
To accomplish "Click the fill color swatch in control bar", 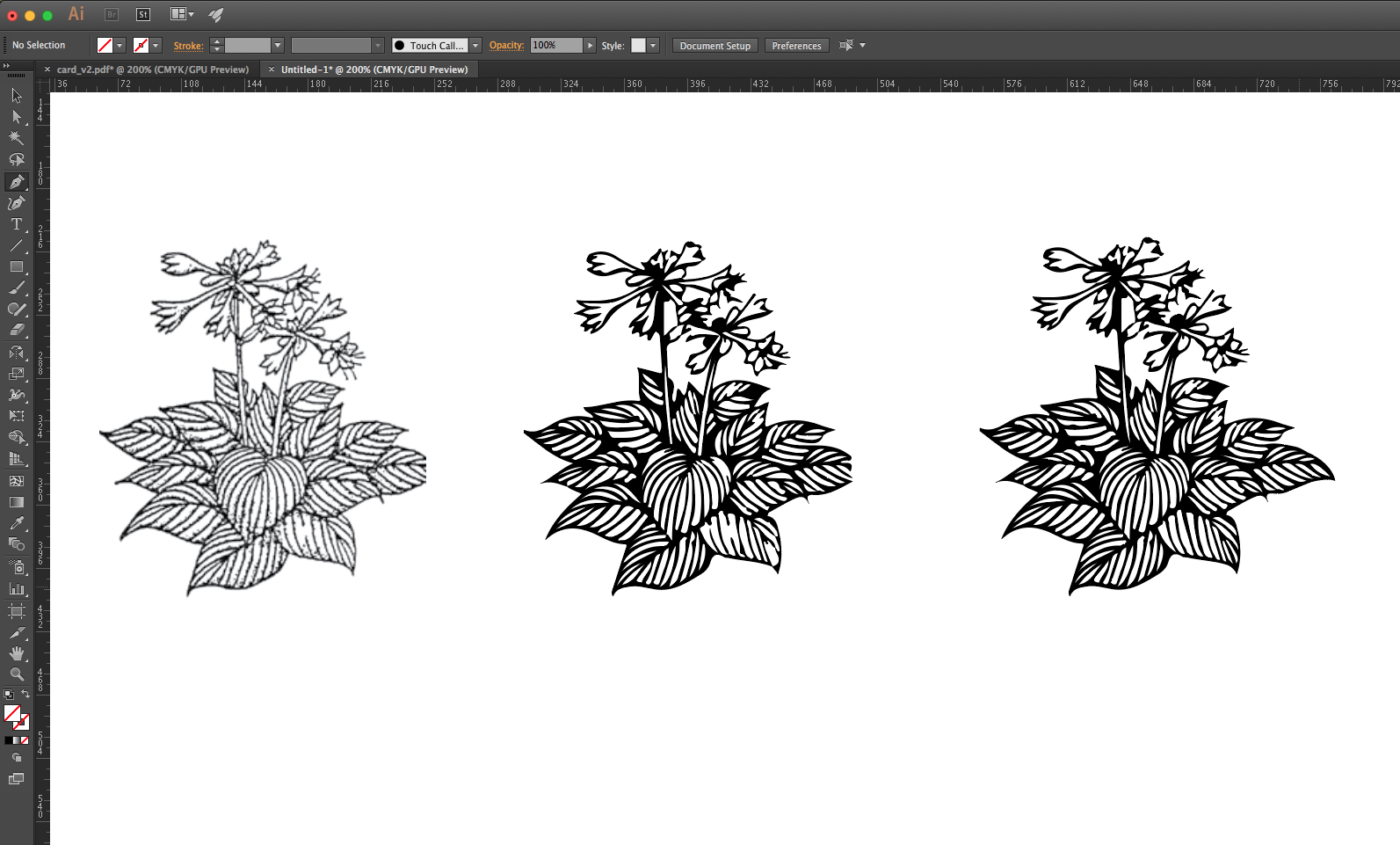I will tap(105, 46).
